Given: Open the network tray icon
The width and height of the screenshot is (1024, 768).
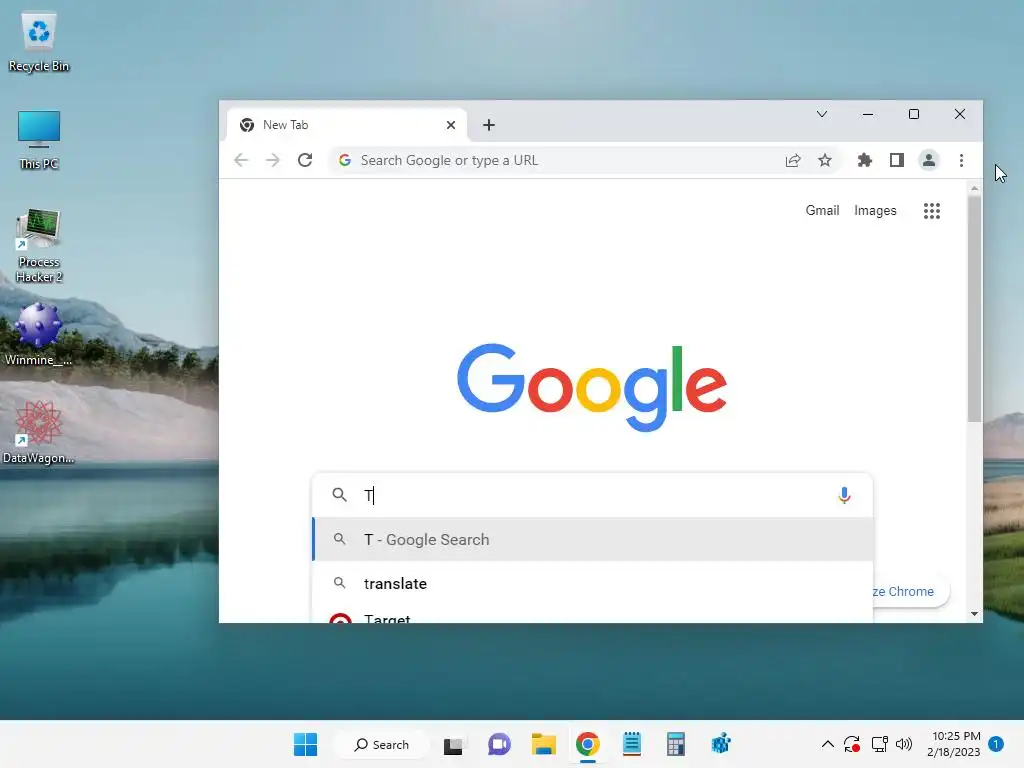Looking at the screenshot, I should (879, 744).
